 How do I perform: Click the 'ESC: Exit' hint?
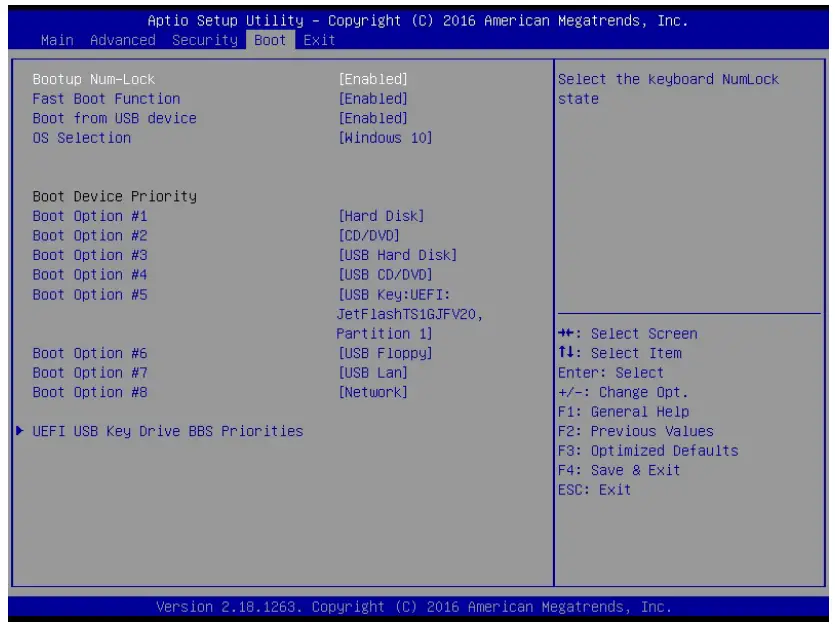point(594,490)
